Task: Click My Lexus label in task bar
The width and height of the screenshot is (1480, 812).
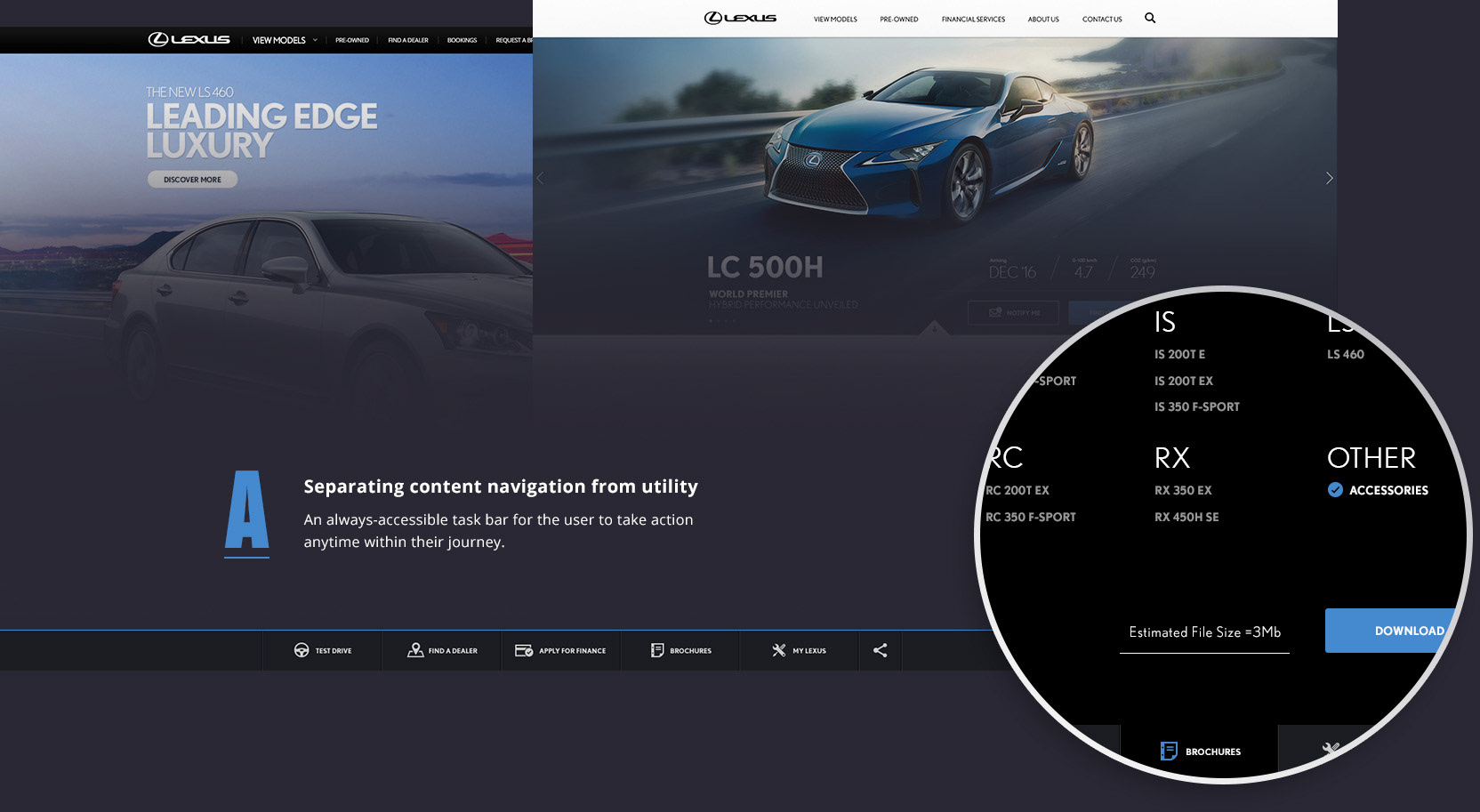Action: (x=809, y=651)
